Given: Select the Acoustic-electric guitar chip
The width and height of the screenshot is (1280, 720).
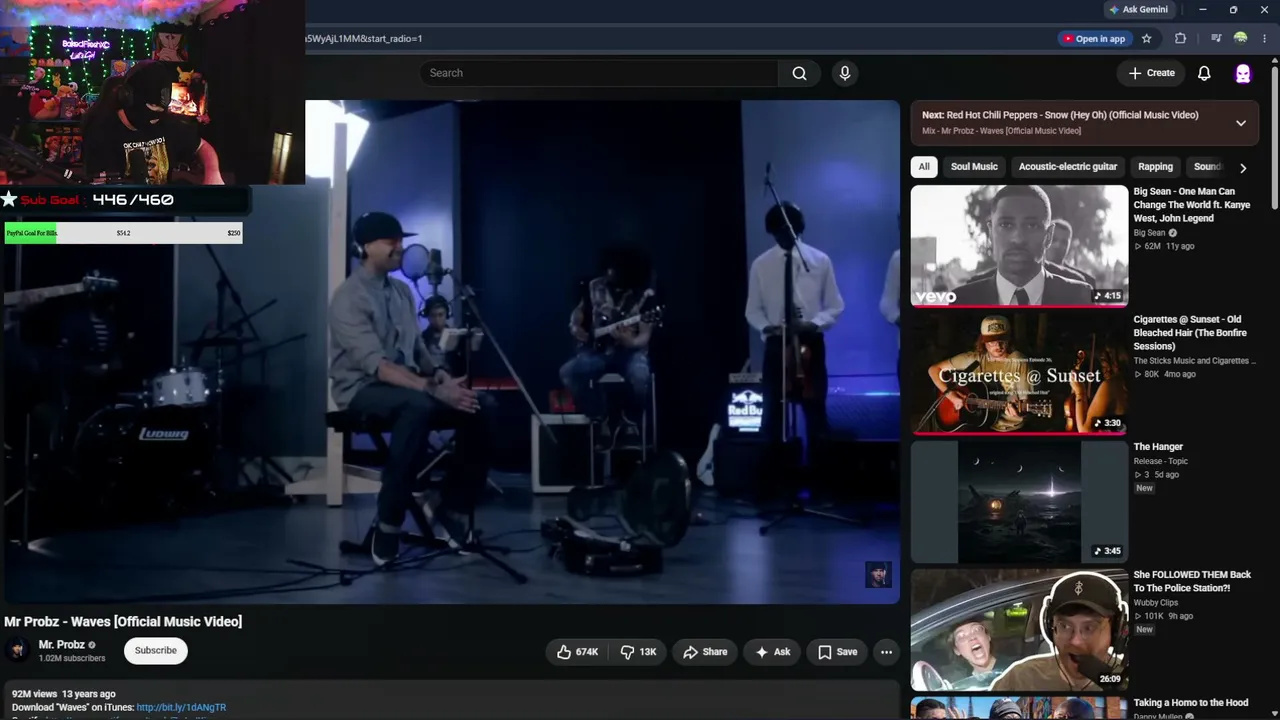Looking at the screenshot, I should coord(1068,167).
